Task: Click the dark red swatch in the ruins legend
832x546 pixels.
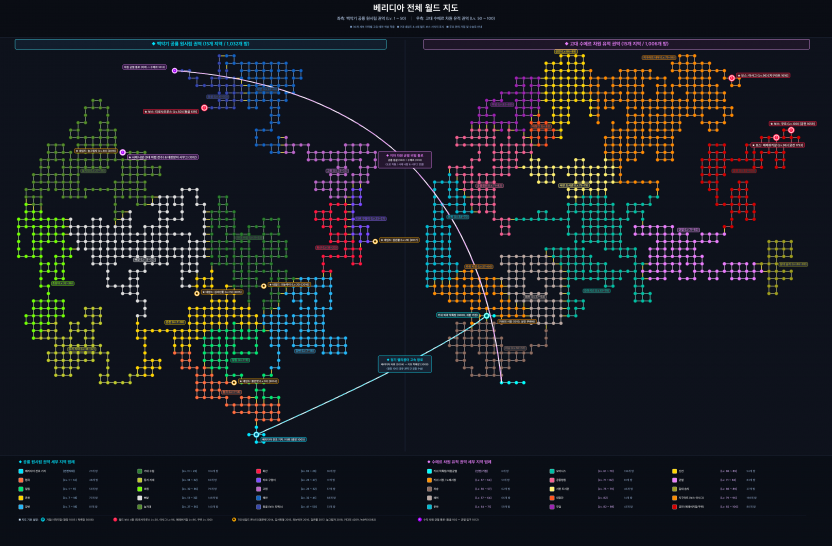Action: 674,507
